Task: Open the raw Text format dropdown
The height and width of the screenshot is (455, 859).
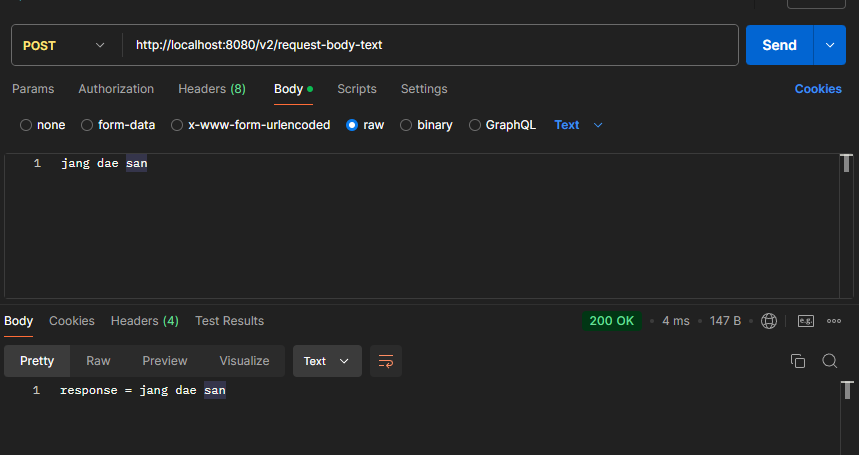Action: [x=579, y=125]
